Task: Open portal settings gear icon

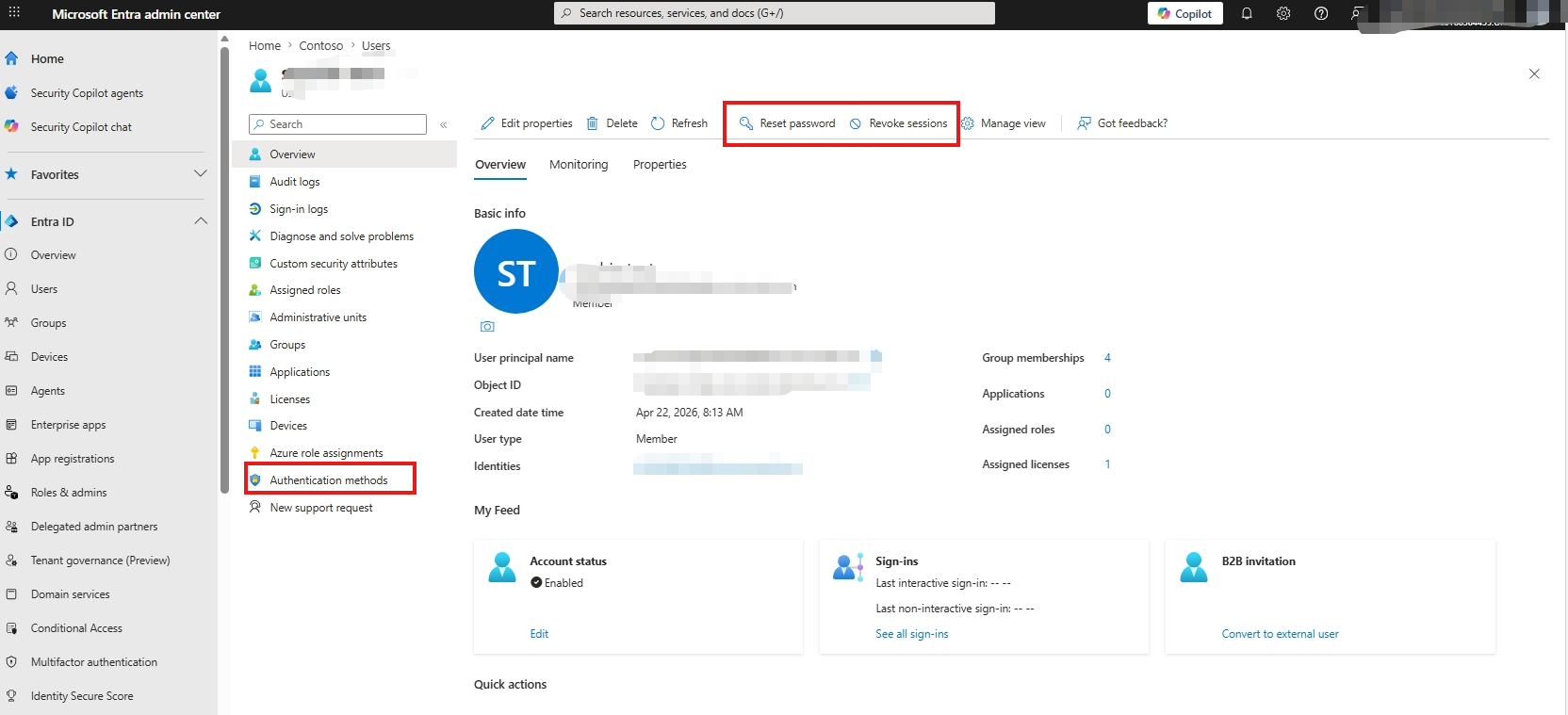Action: click(1283, 13)
